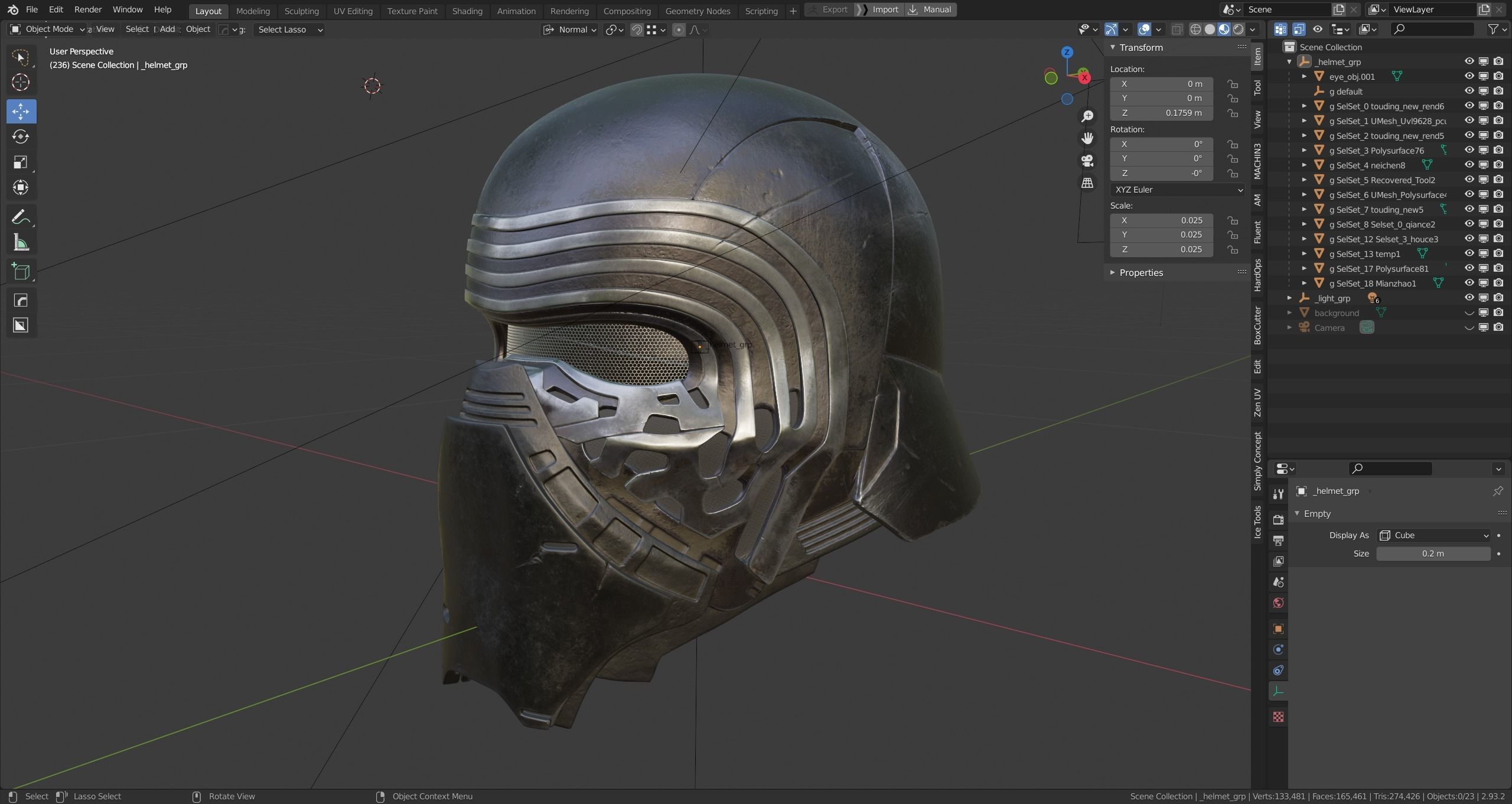This screenshot has width=1512, height=804.
Task: Toggle X-ray display in header
Action: click(1177, 30)
